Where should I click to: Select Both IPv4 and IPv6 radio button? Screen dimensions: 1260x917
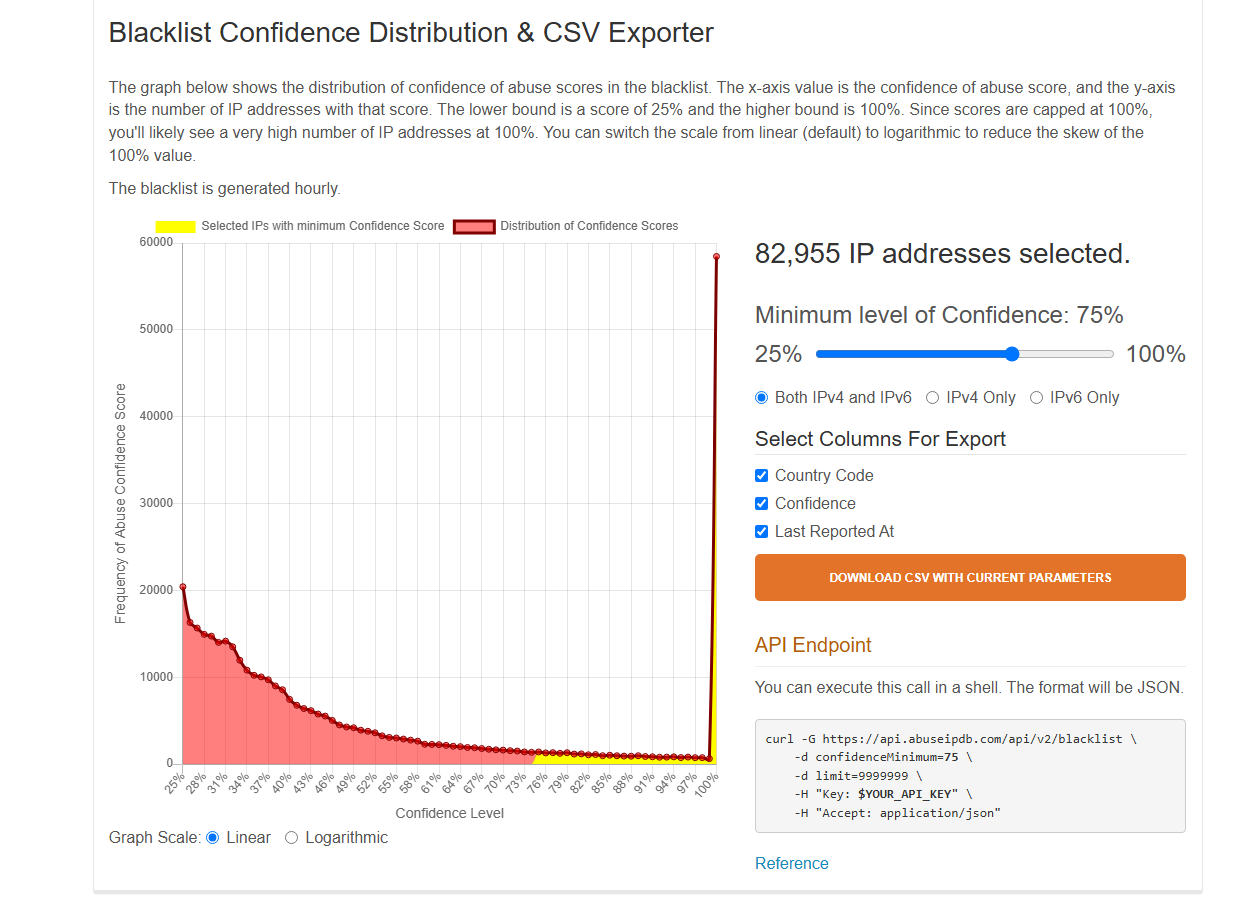click(762, 398)
